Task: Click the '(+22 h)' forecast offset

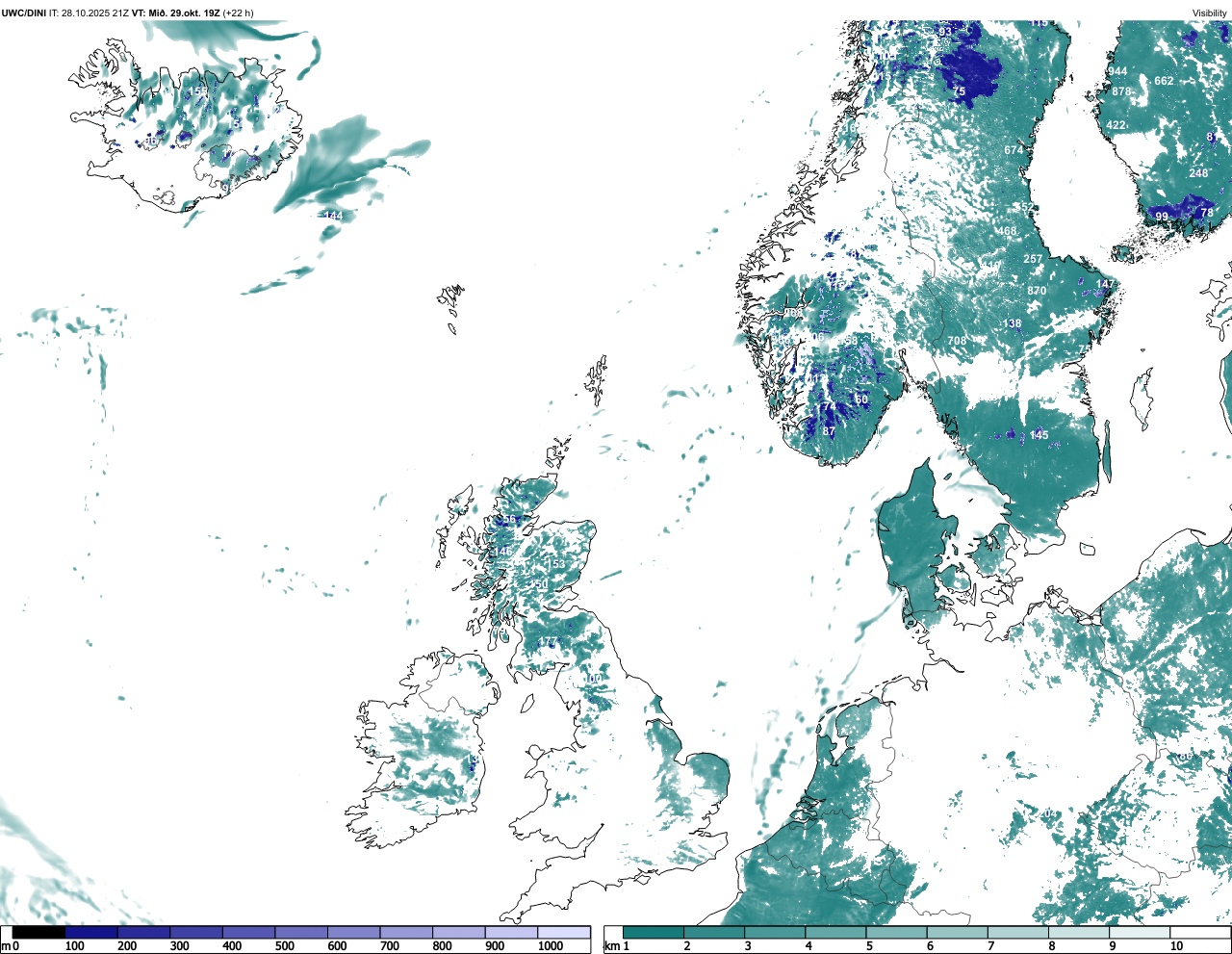Action: point(239,13)
